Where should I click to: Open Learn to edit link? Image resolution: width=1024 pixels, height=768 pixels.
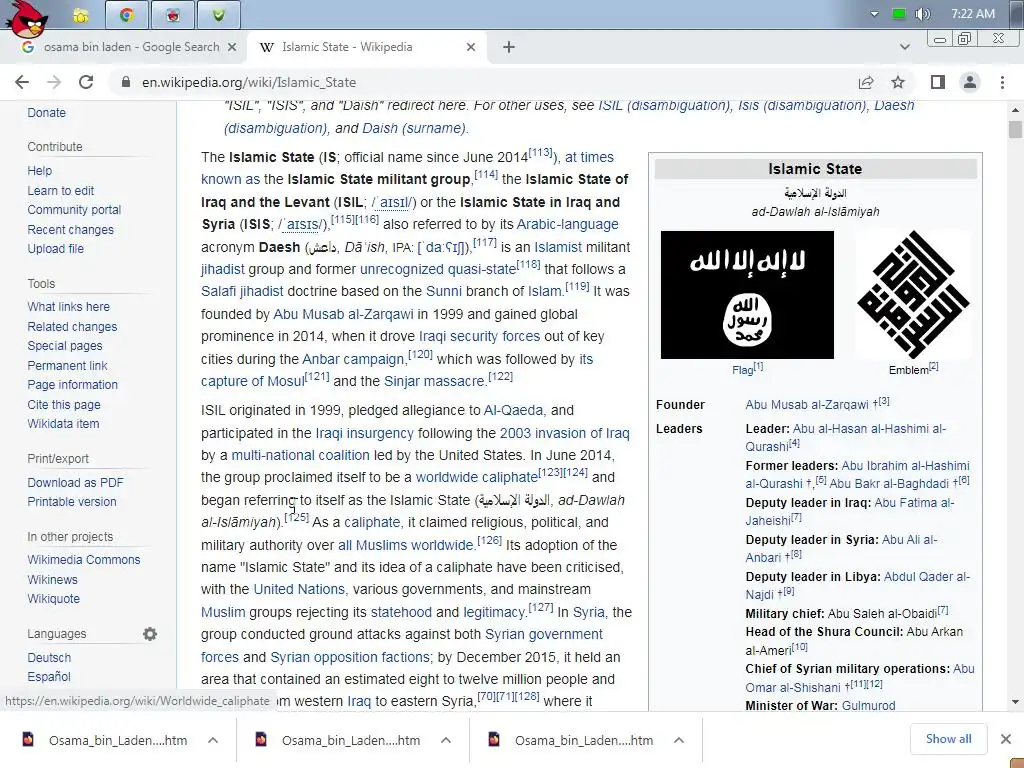point(61,191)
